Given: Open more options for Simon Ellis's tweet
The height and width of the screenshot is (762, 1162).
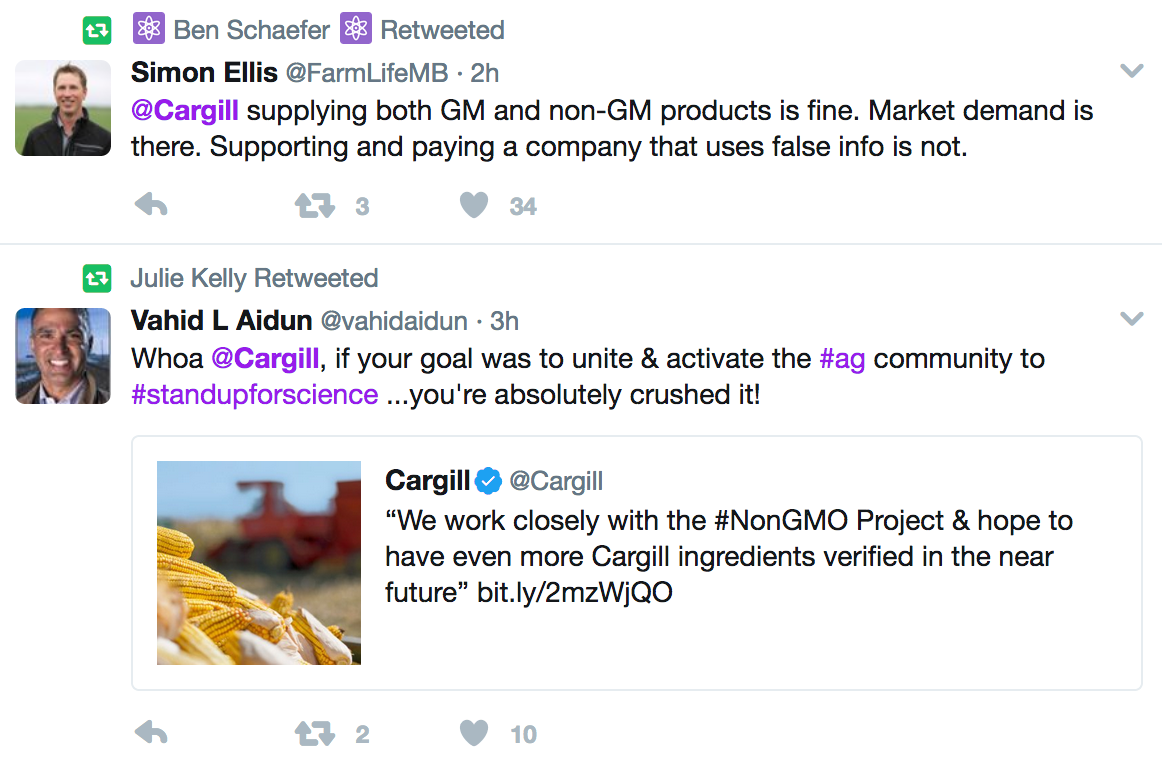Looking at the screenshot, I should [x=1131, y=71].
